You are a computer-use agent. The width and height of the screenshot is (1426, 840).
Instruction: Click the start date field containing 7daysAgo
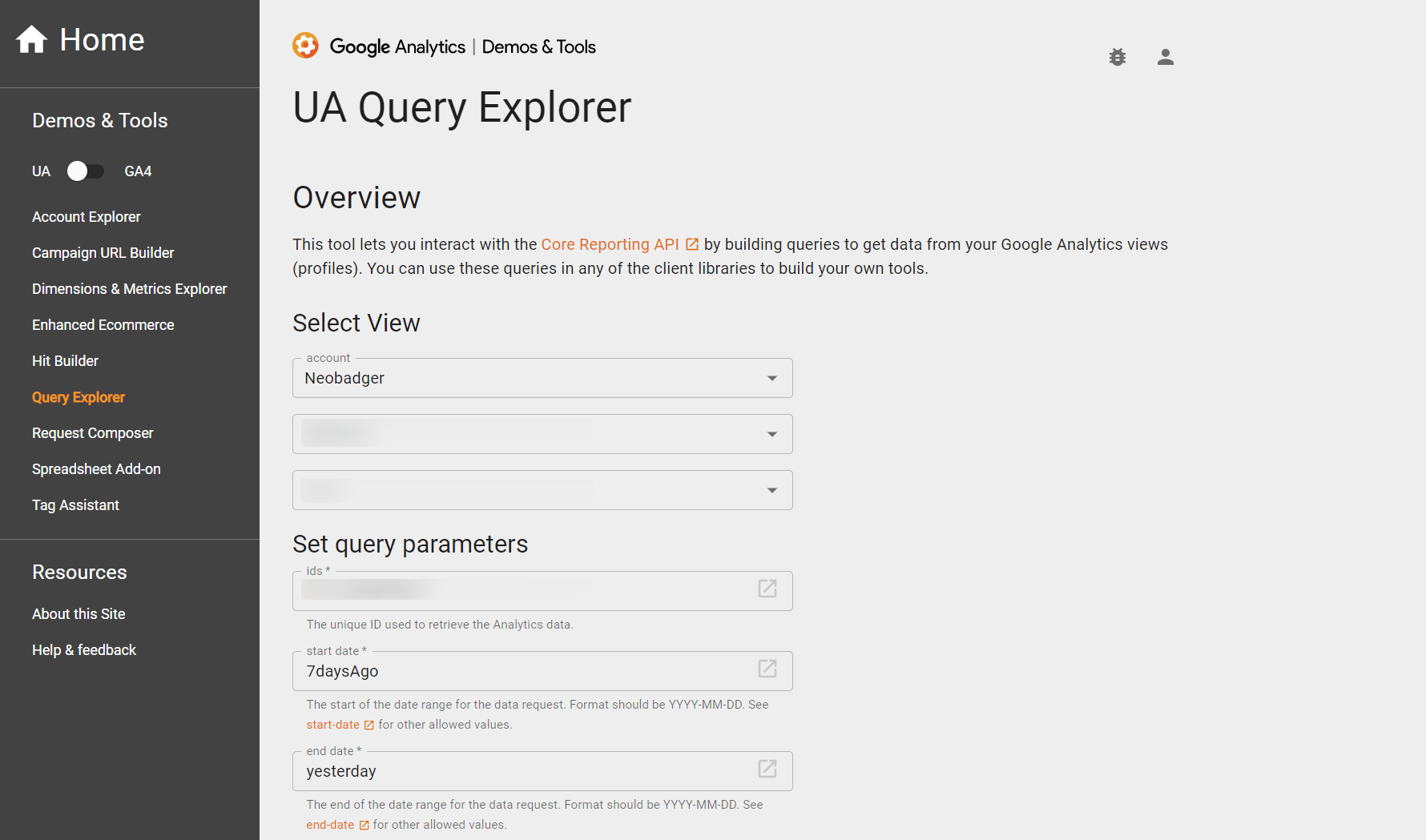(x=521, y=671)
